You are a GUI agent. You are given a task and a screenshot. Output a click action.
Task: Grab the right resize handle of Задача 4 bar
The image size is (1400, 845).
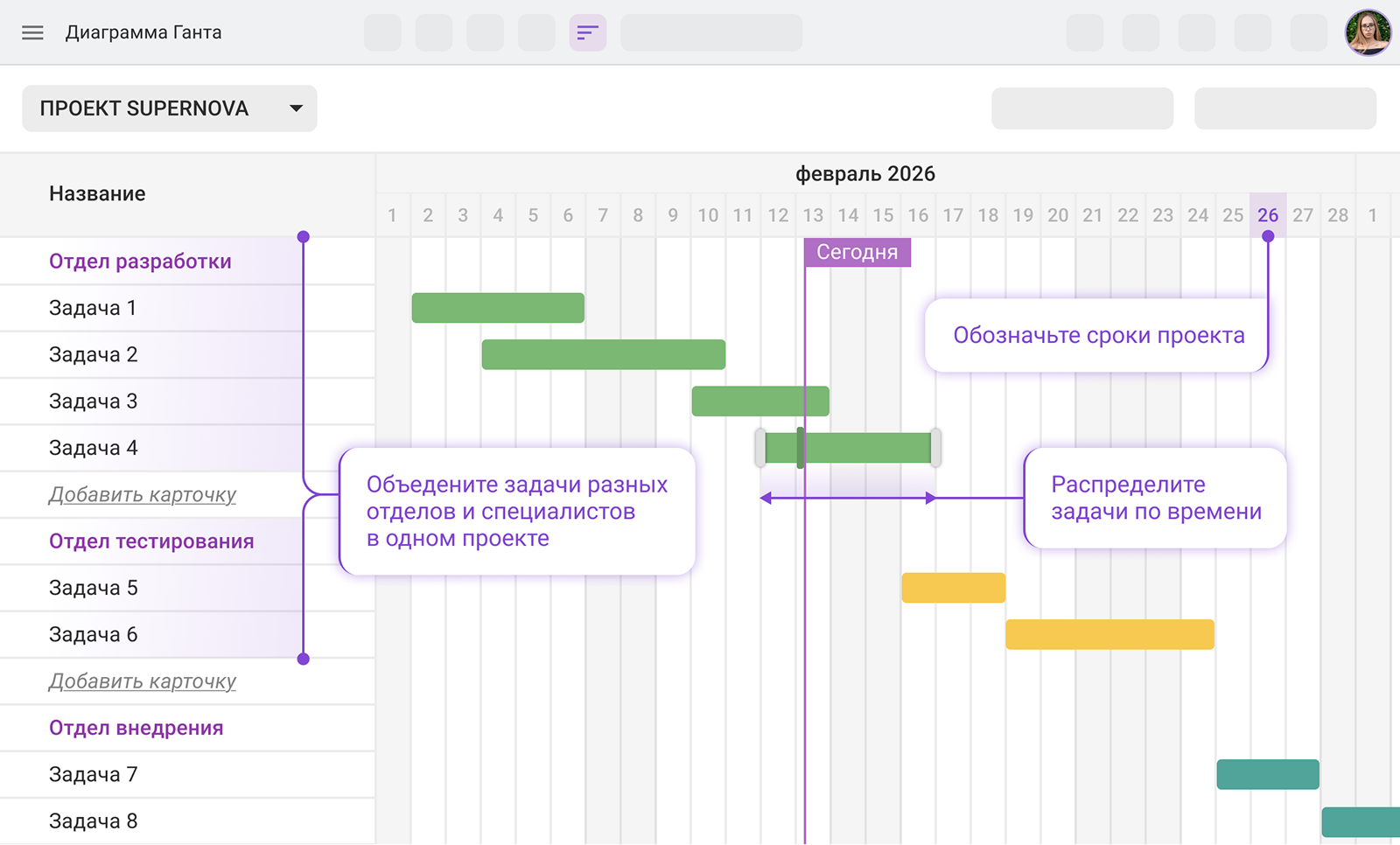[x=935, y=448]
